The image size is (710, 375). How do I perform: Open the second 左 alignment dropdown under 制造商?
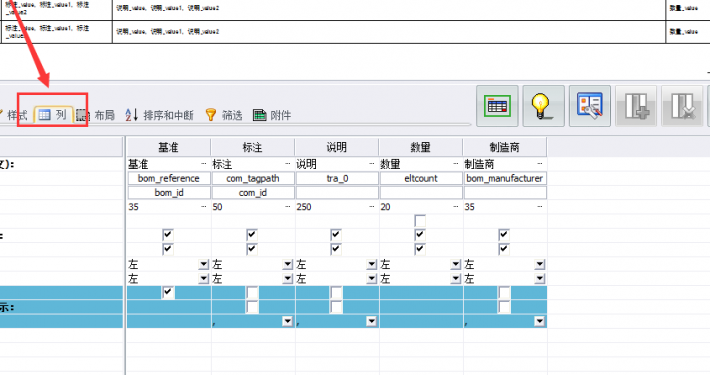point(539,279)
